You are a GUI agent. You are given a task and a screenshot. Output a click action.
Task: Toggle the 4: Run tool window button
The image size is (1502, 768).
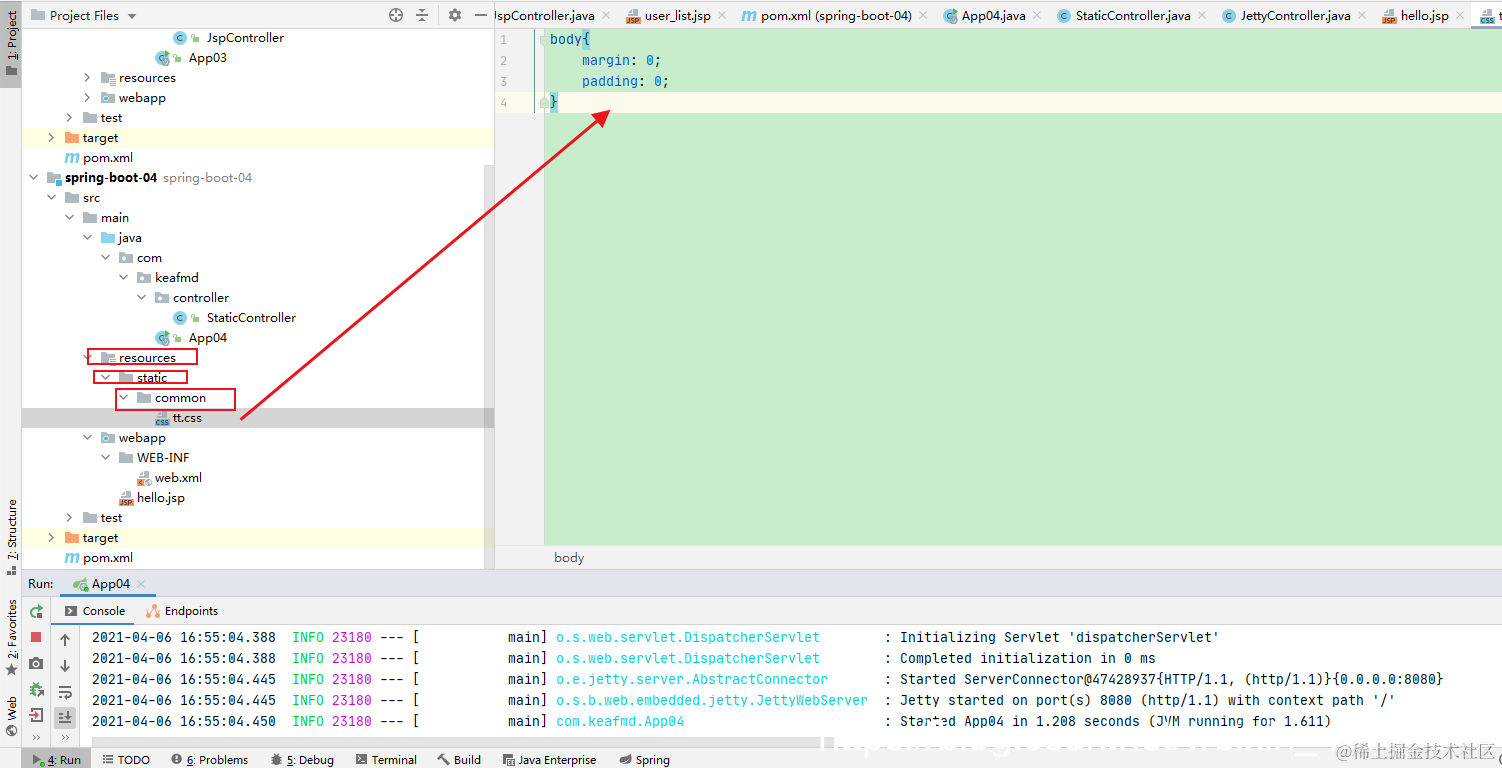click(x=57, y=760)
